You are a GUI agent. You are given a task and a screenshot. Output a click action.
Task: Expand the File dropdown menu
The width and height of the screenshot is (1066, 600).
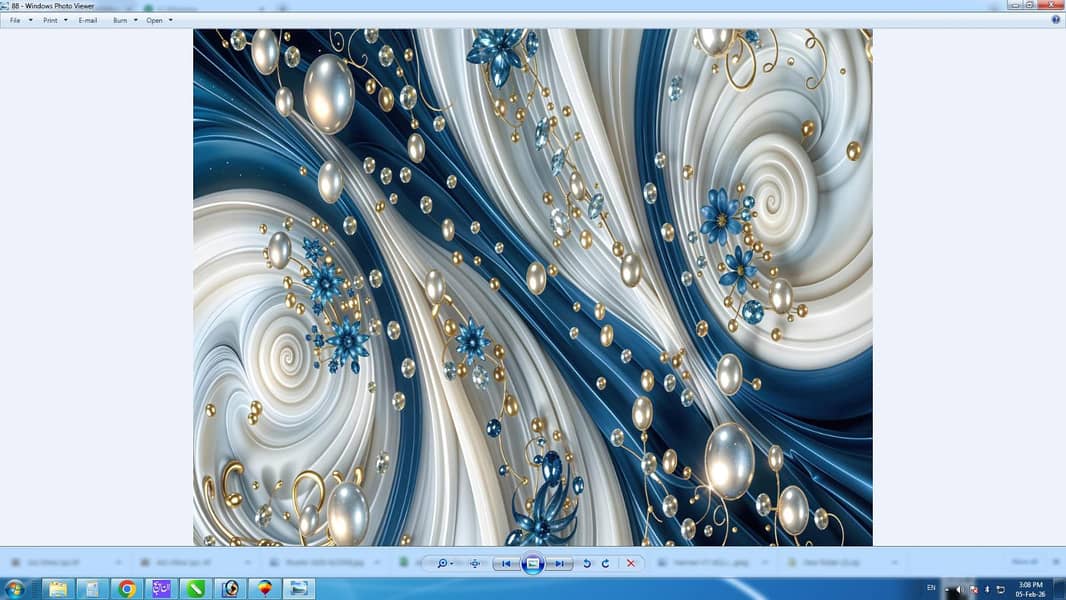tap(20, 20)
